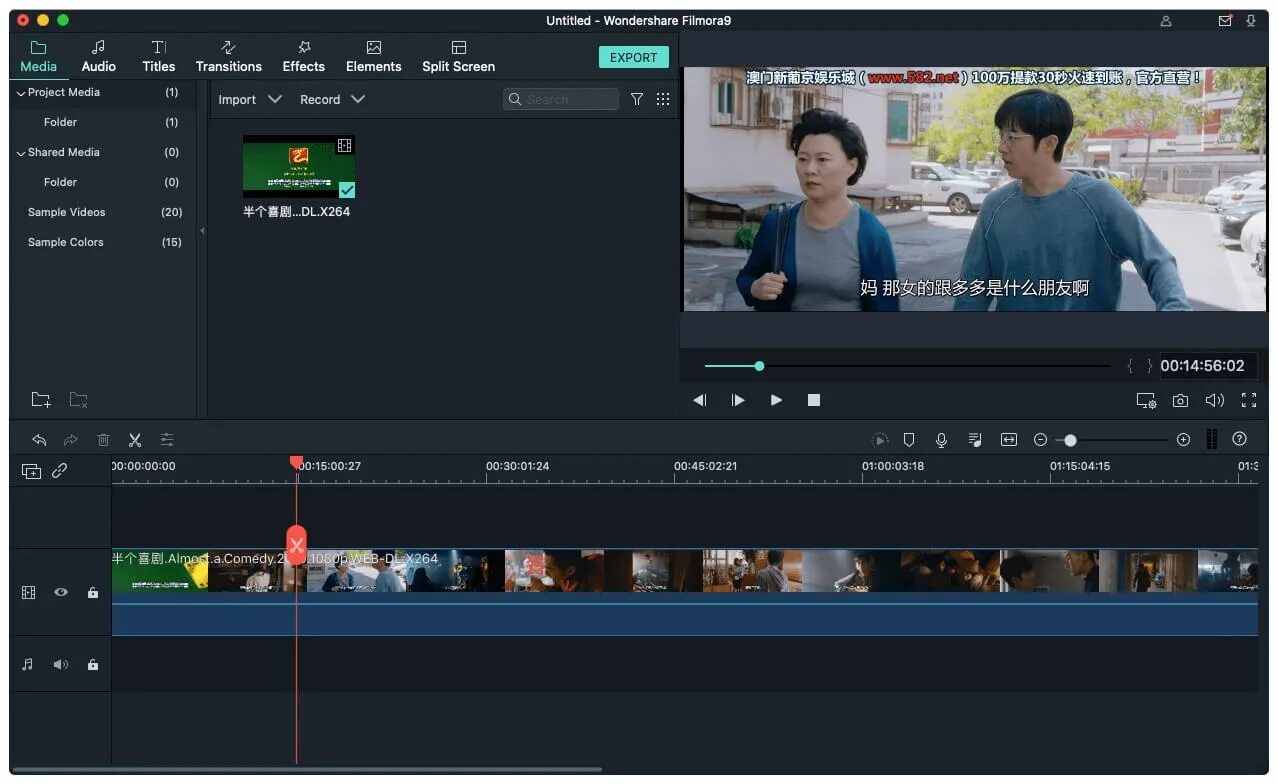Click the playhead red scissors button

[296, 545]
